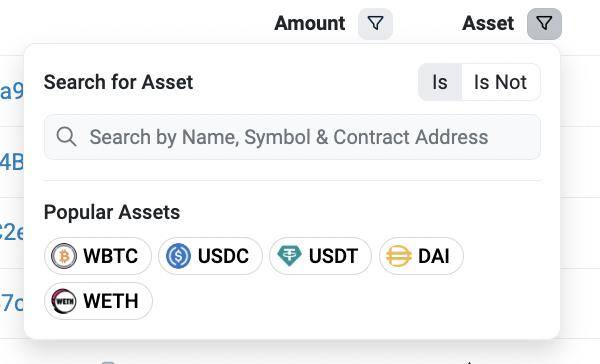This screenshot has width=600, height=364.
Task: Close the Asset column filter funnel
Action: (x=544, y=24)
